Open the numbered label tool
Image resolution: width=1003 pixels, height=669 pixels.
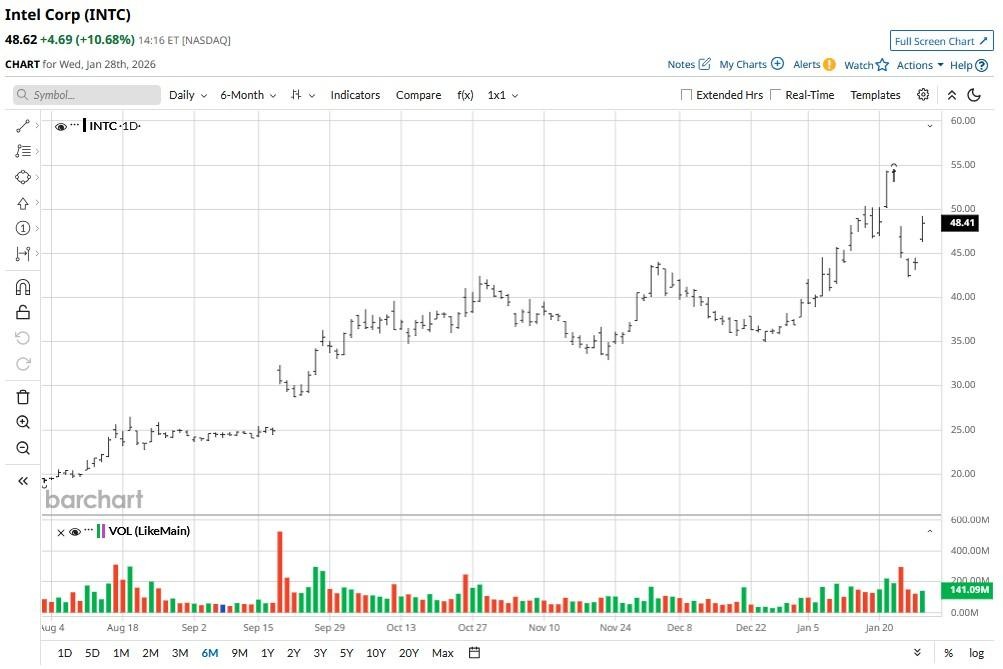point(23,228)
